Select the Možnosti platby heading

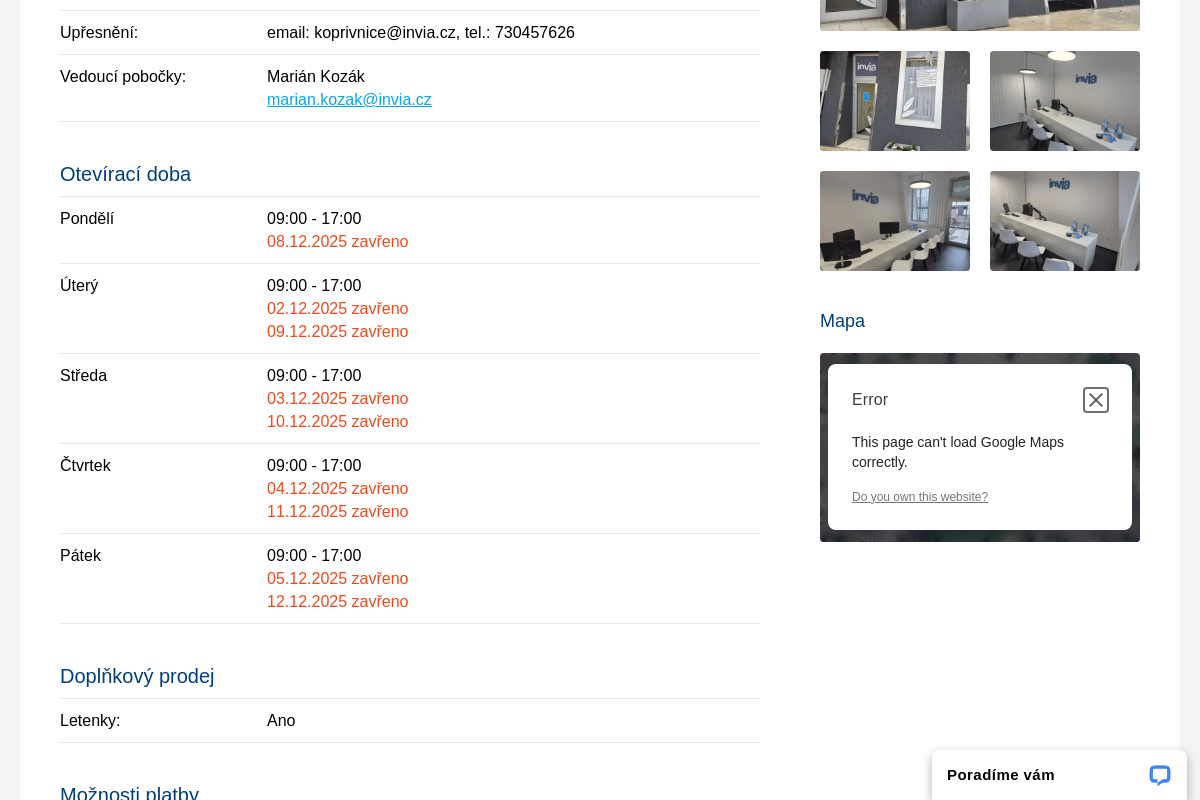click(x=129, y=793)
